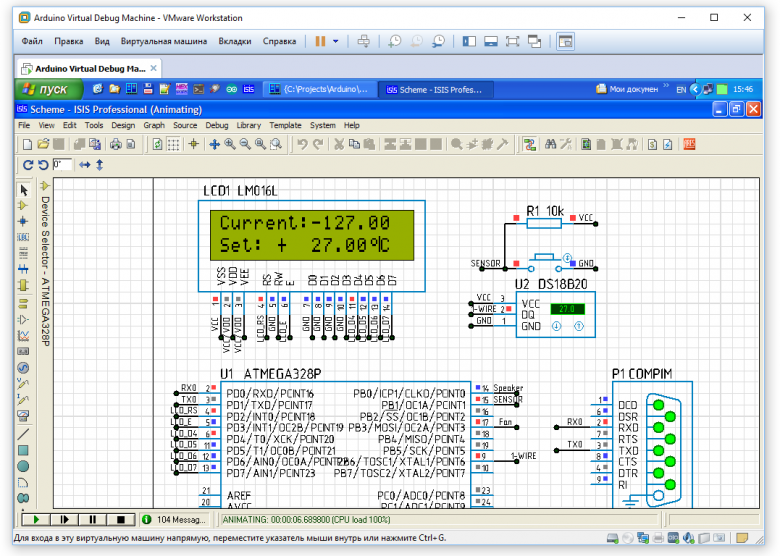This screenshot has height=556, width=780.
Task: Select the Selection Mode arrow tool
Action: tap(23, 190)
